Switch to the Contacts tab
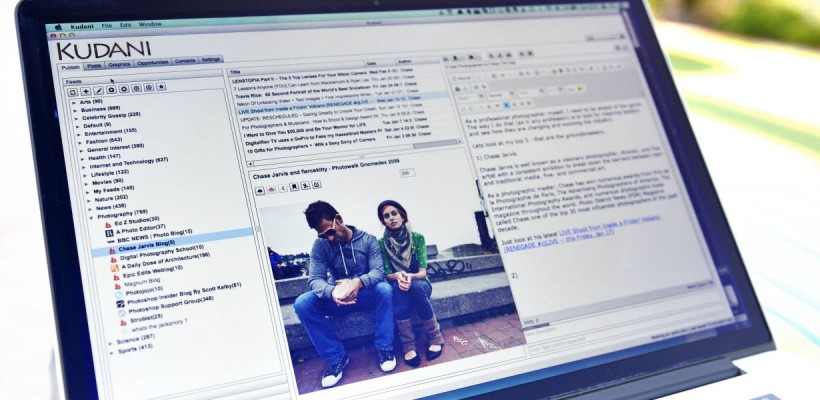This screenshot has width=820, height=400. [185, 61]
